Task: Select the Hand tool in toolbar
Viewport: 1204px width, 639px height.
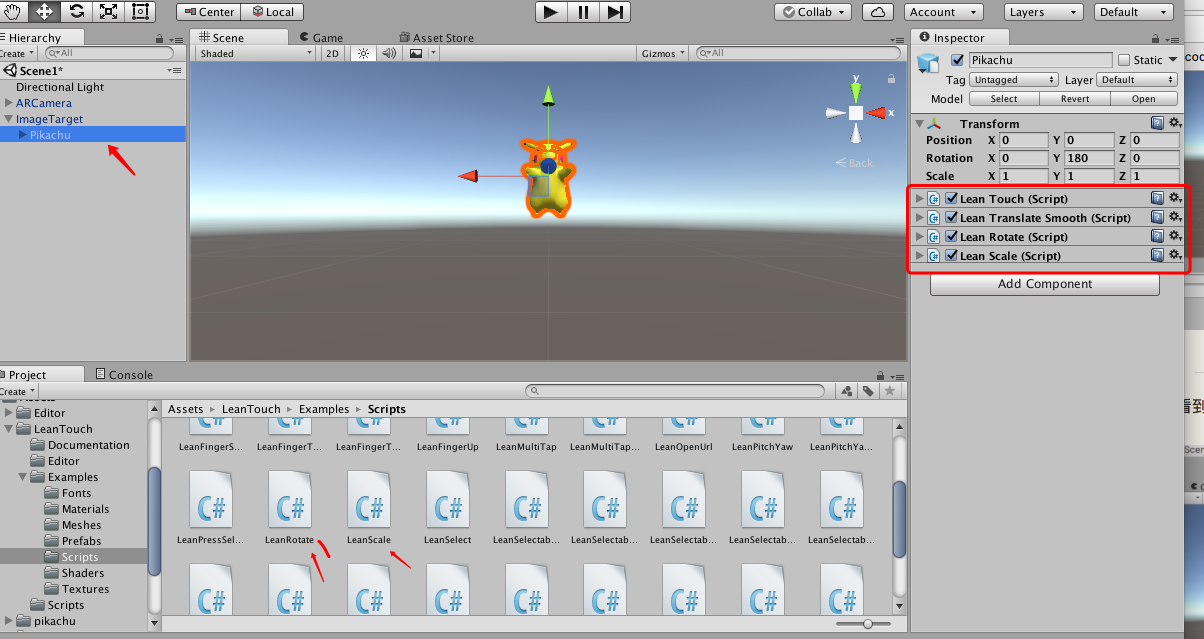Action: point(12,12)
